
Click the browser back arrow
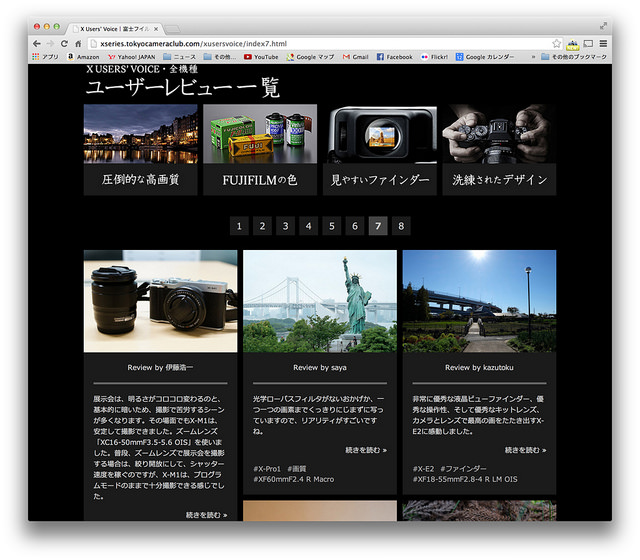pyautogui.click(x=37, y=44)
